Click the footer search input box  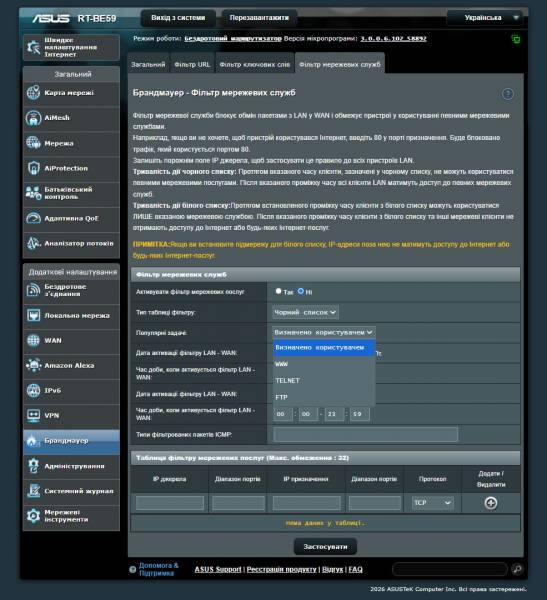click(450, 569)
